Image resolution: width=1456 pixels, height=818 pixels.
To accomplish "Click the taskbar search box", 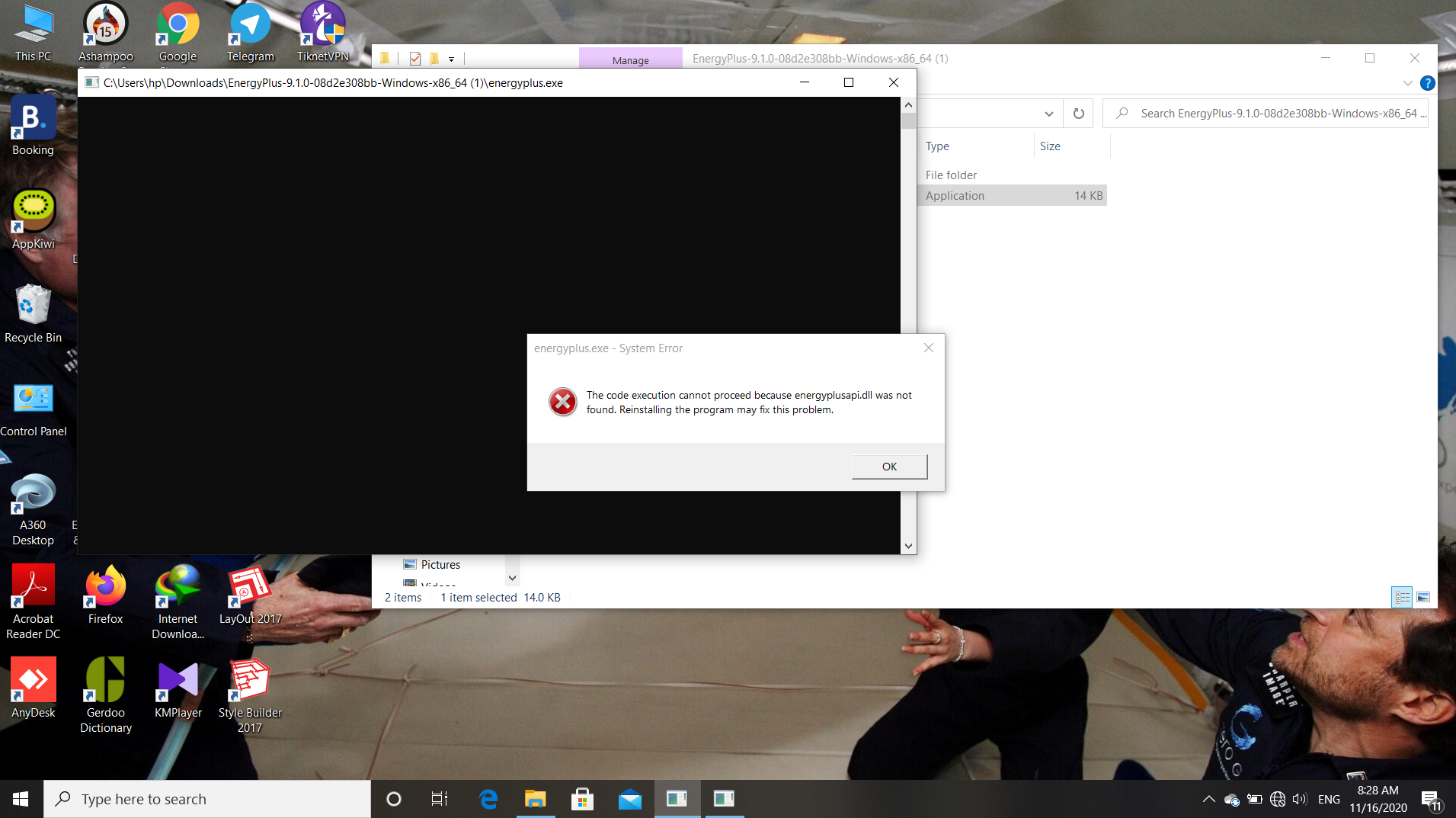I will 207,799.
